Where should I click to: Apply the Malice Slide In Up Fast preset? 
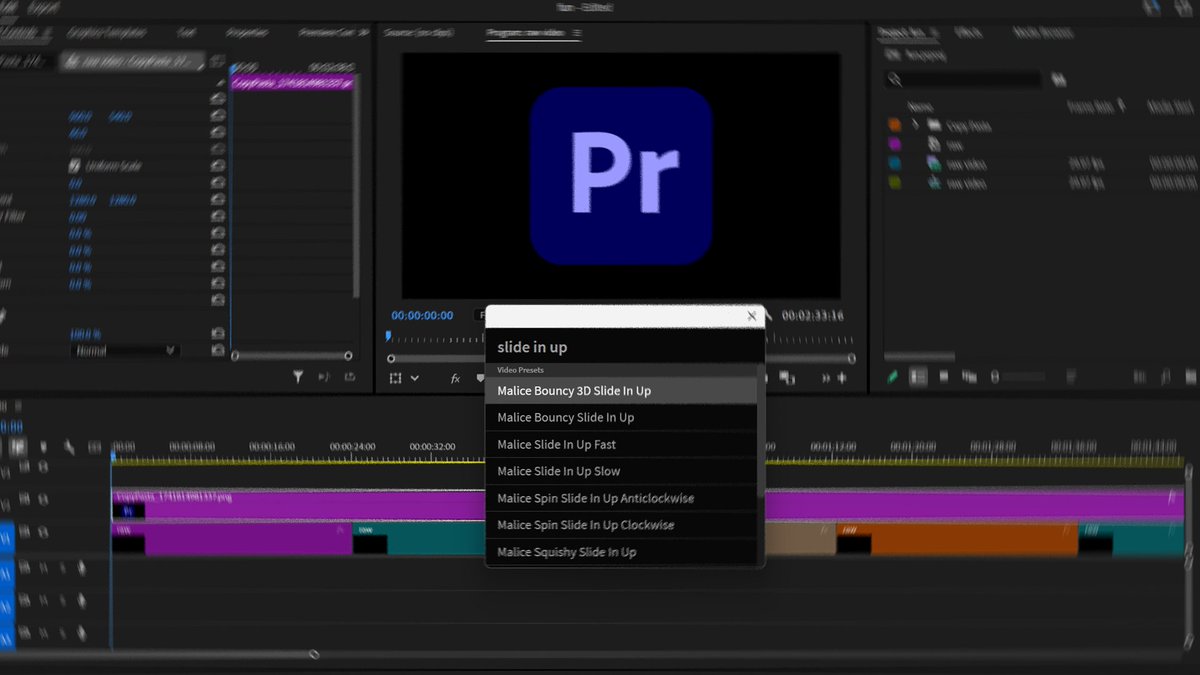pyautogui.click(x=558, y=443)
